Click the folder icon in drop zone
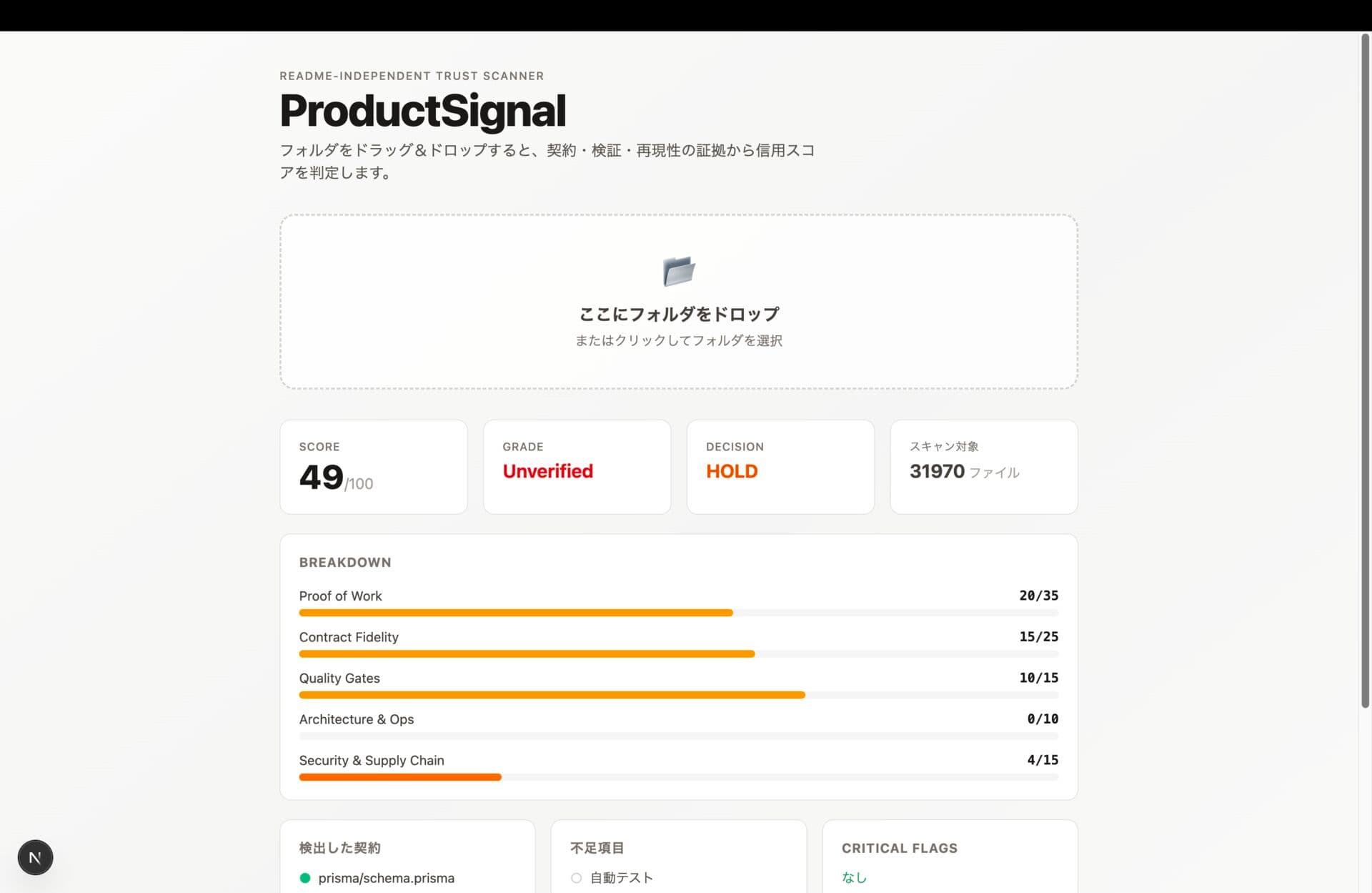This screenshot has height=893, width=1372. pos(678,271)
